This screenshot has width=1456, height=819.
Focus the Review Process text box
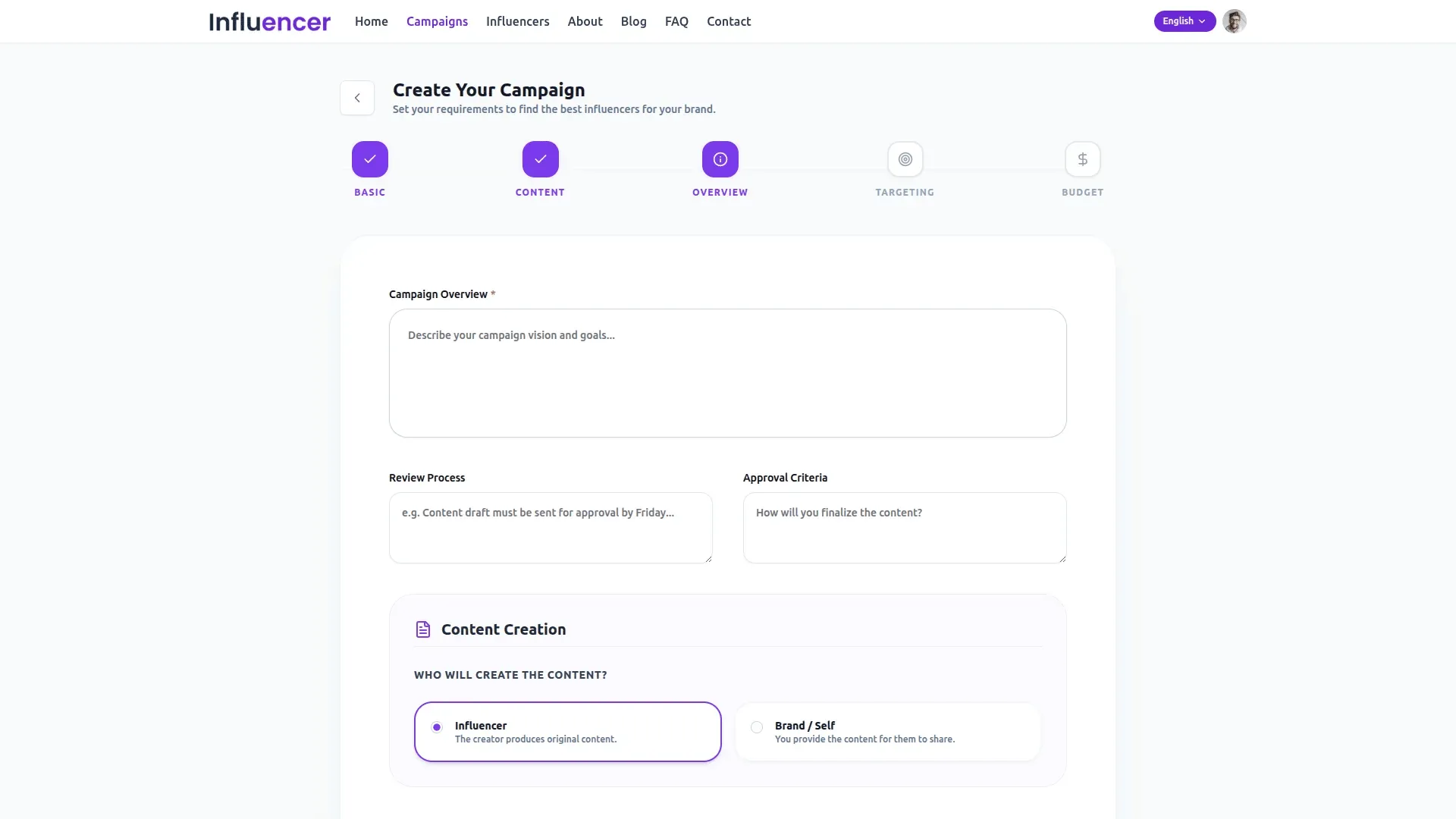(x=551, y=528)
